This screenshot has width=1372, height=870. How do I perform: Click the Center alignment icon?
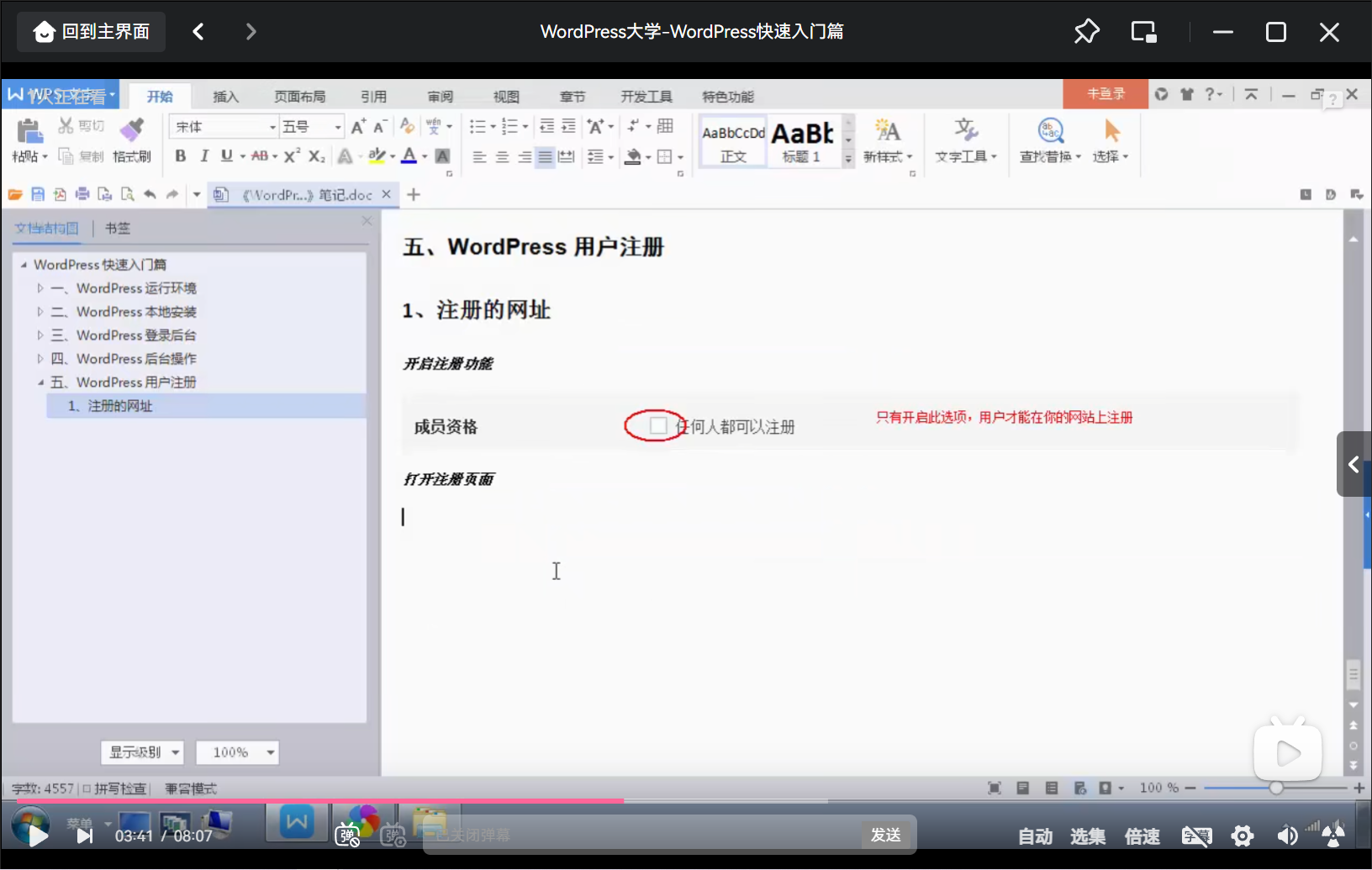[502, 157]
